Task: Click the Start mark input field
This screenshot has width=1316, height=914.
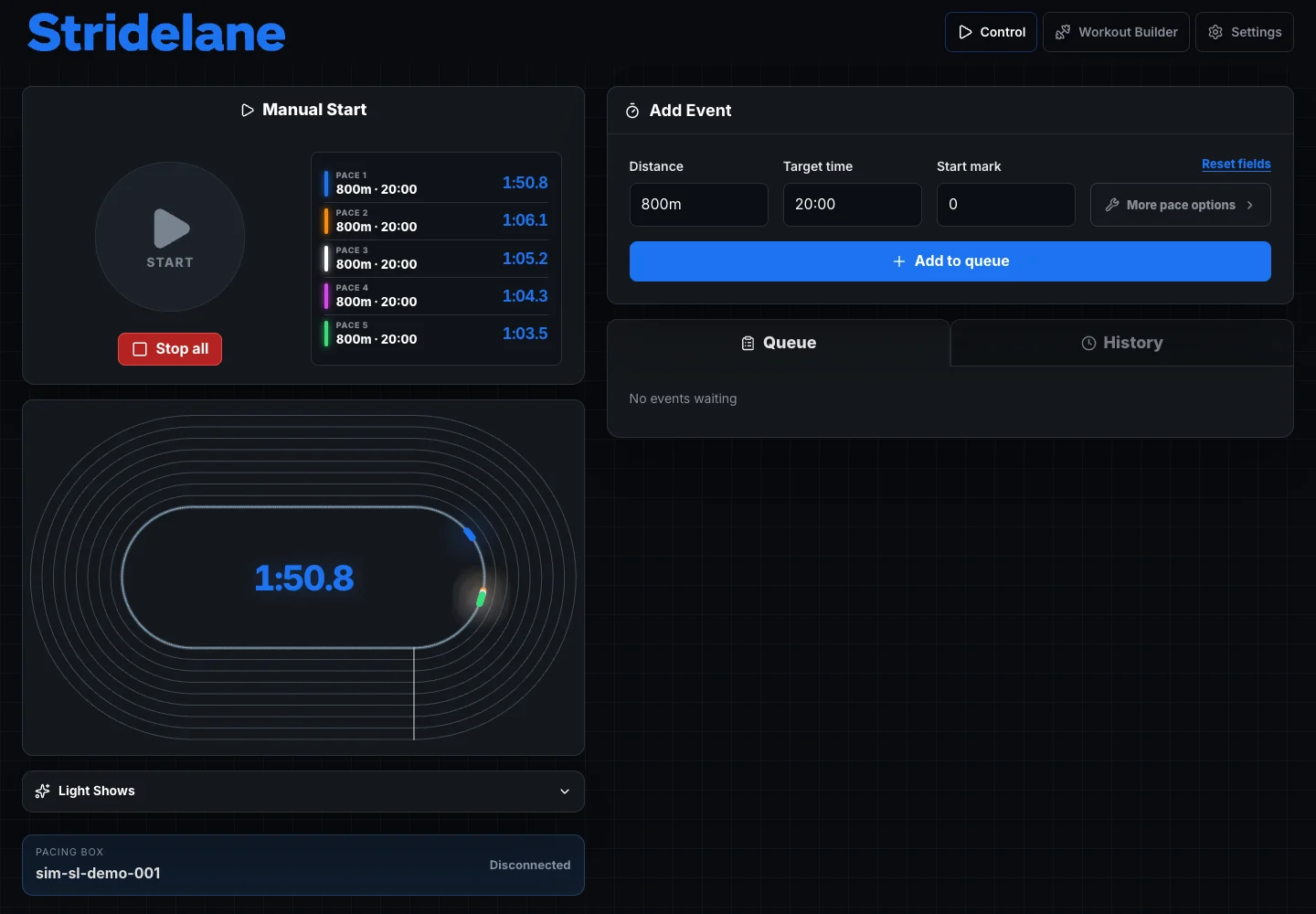Action: 1006,205
